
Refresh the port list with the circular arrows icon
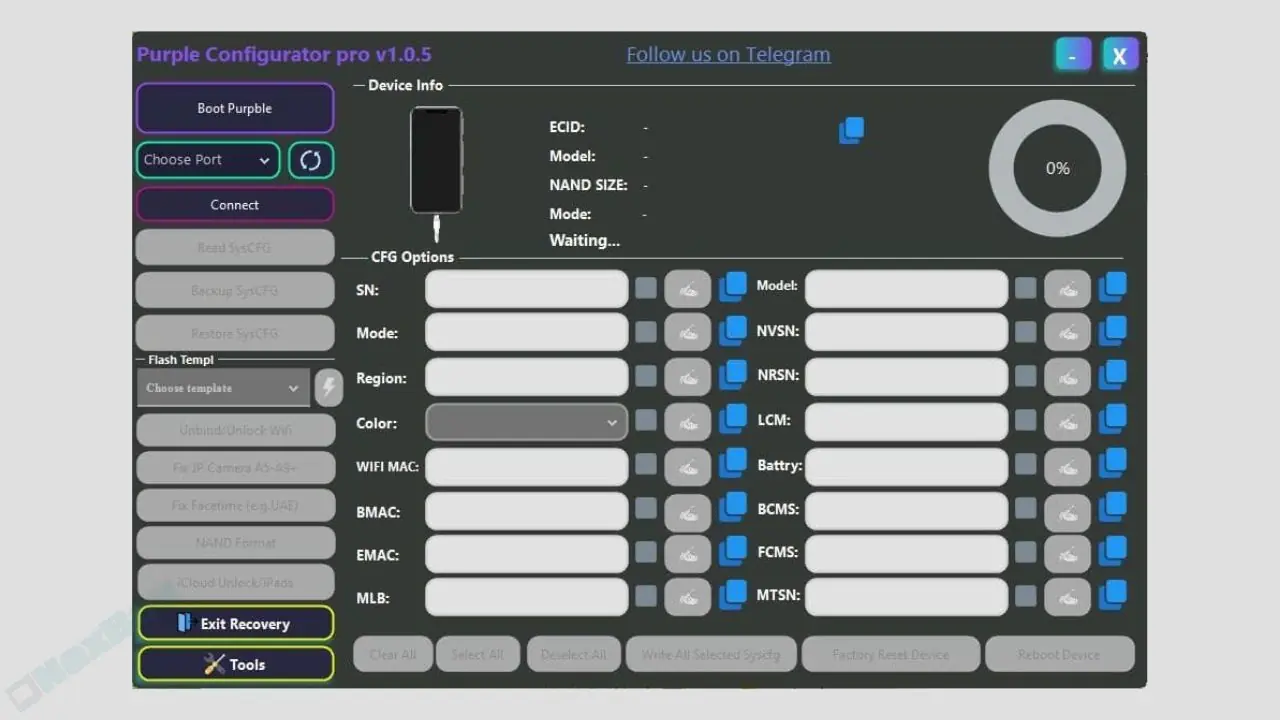[x=310, y=160]
